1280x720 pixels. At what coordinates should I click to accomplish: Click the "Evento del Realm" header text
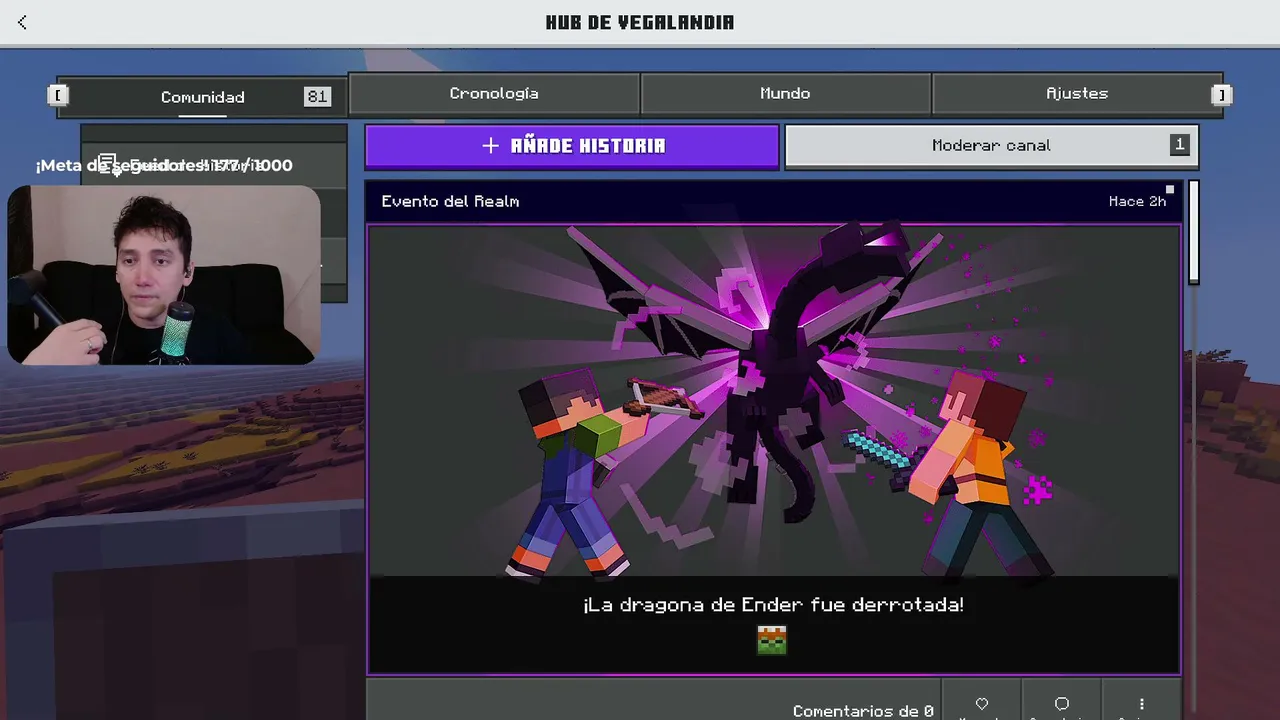[x=450, y=201]
